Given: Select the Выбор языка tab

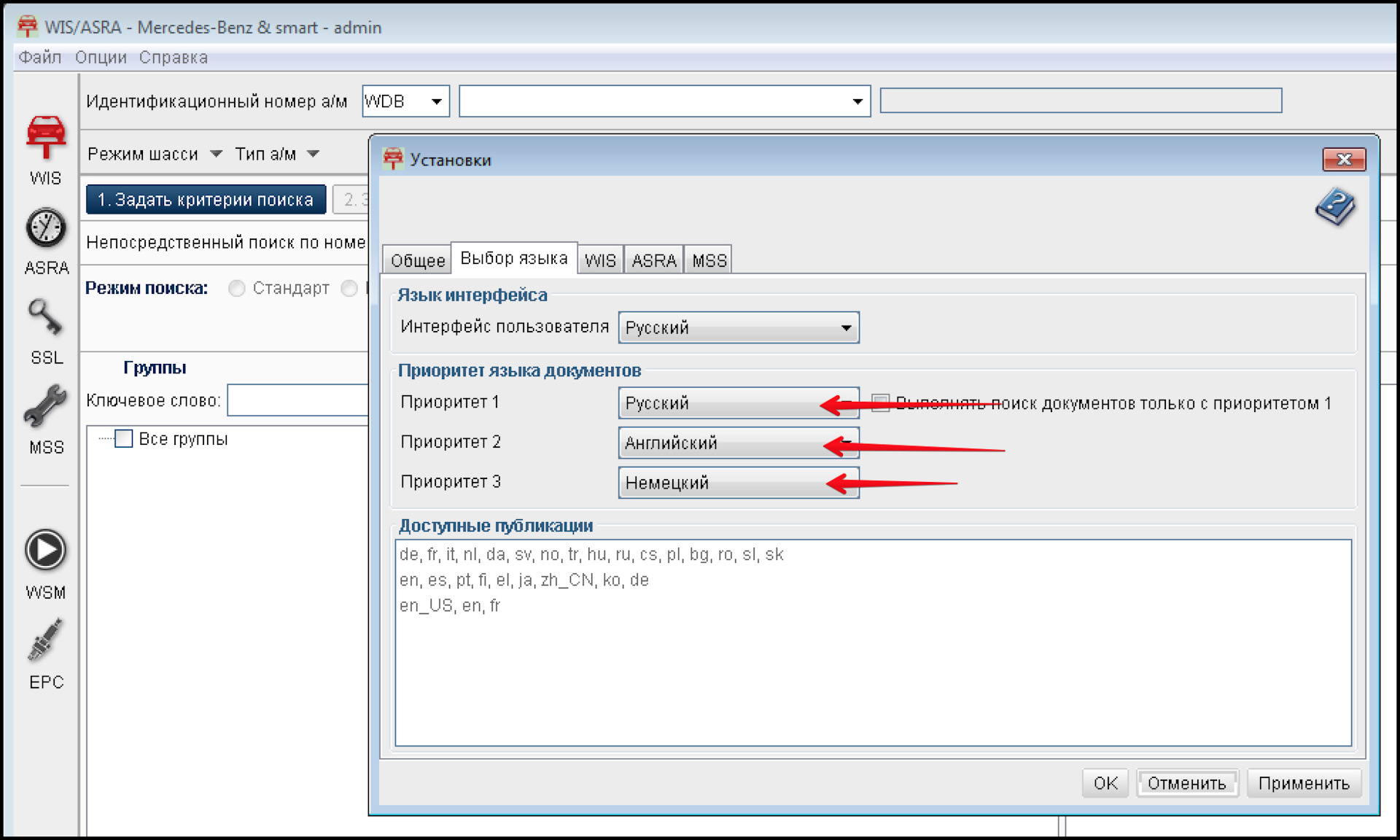Looking at the screenshot, I should click(514, 258).
